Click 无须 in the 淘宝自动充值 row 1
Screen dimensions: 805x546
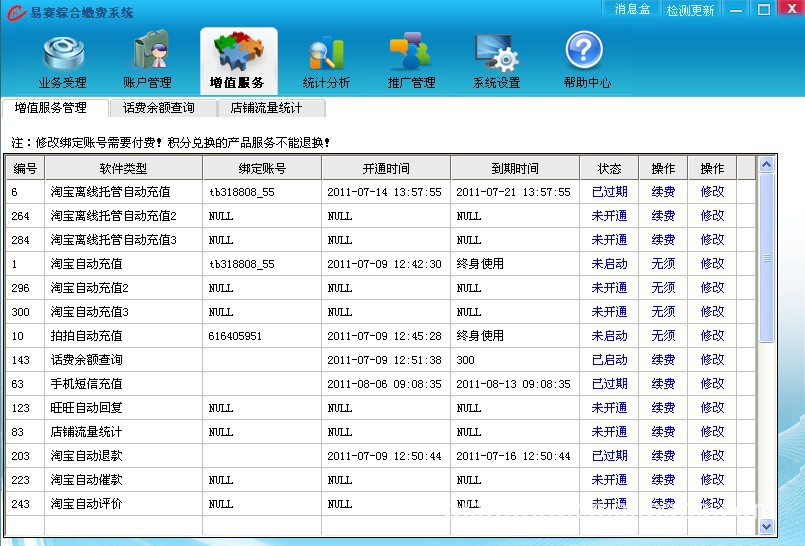[663, 264]
